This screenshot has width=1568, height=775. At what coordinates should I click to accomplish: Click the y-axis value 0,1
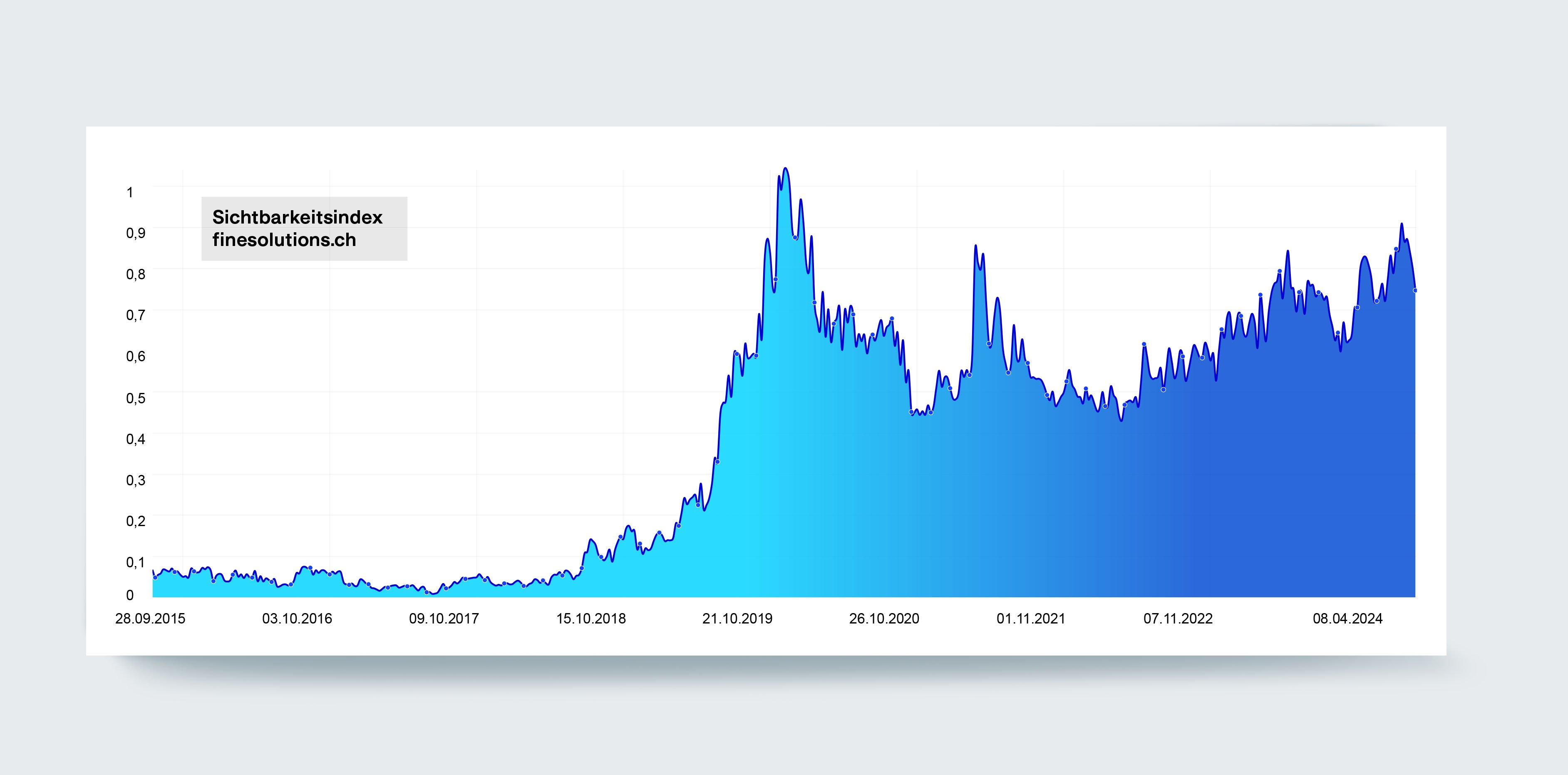(136, 562)
